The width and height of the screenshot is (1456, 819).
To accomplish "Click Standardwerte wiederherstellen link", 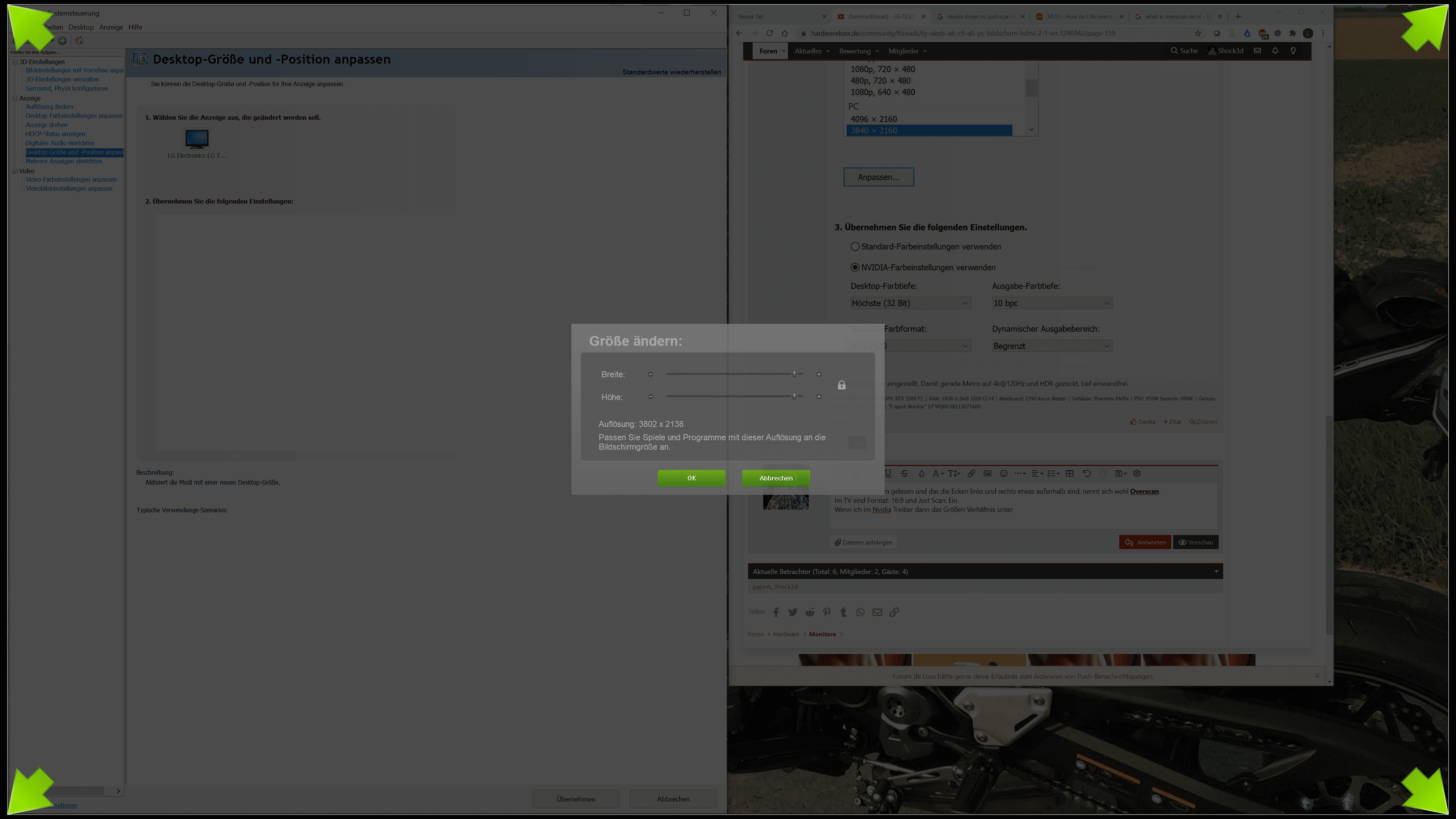I will click(672, 72).
